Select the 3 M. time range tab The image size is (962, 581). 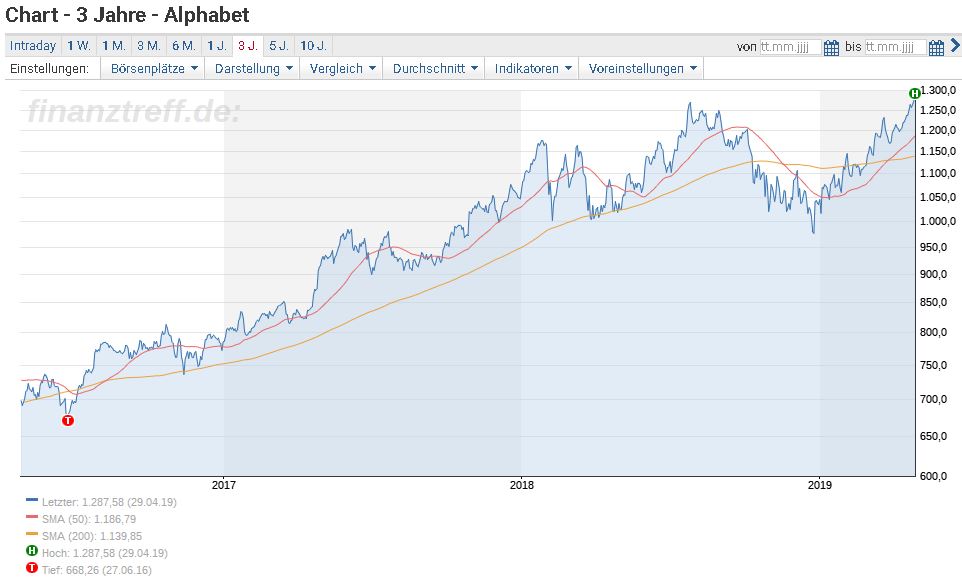pos(149,45)
